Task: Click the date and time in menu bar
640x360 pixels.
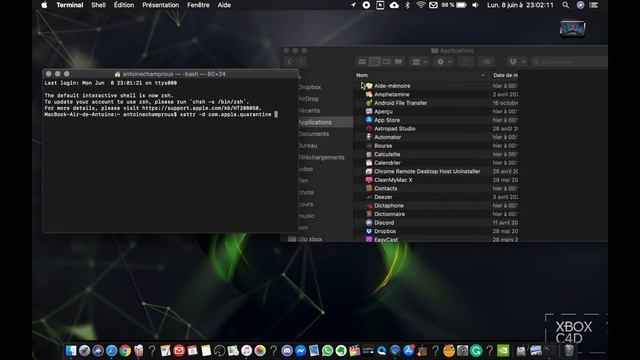Action: point(520,5)
